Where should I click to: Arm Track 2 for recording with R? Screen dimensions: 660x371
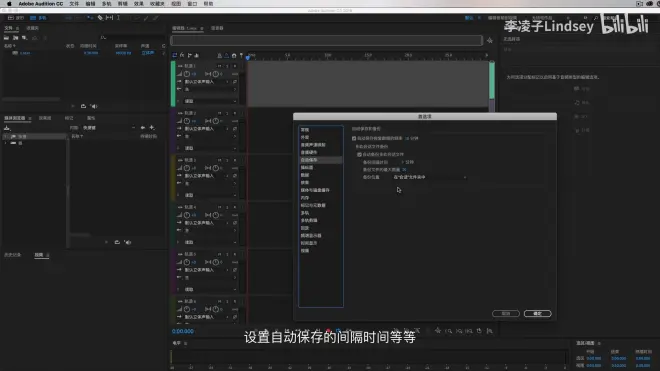tap(235, 113)
